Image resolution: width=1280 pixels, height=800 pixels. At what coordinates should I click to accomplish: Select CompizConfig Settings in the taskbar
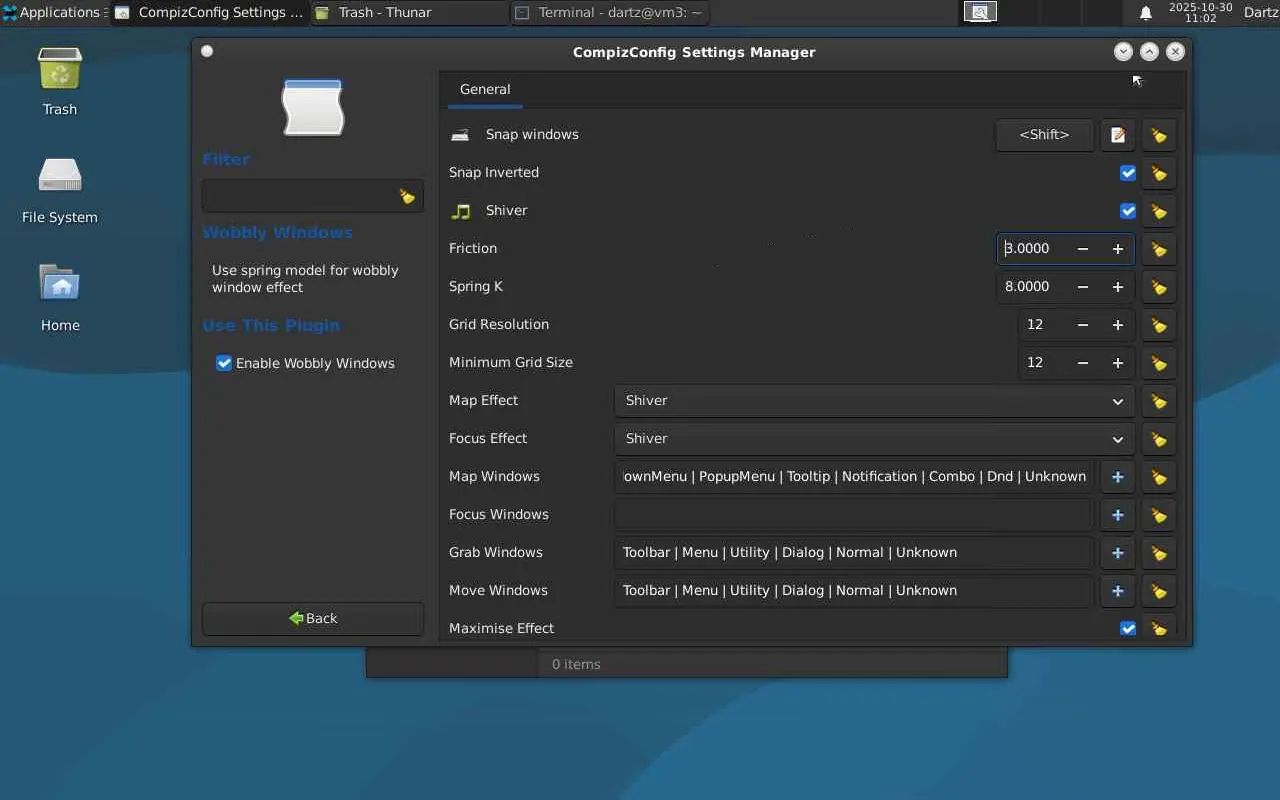coord(210,12)
